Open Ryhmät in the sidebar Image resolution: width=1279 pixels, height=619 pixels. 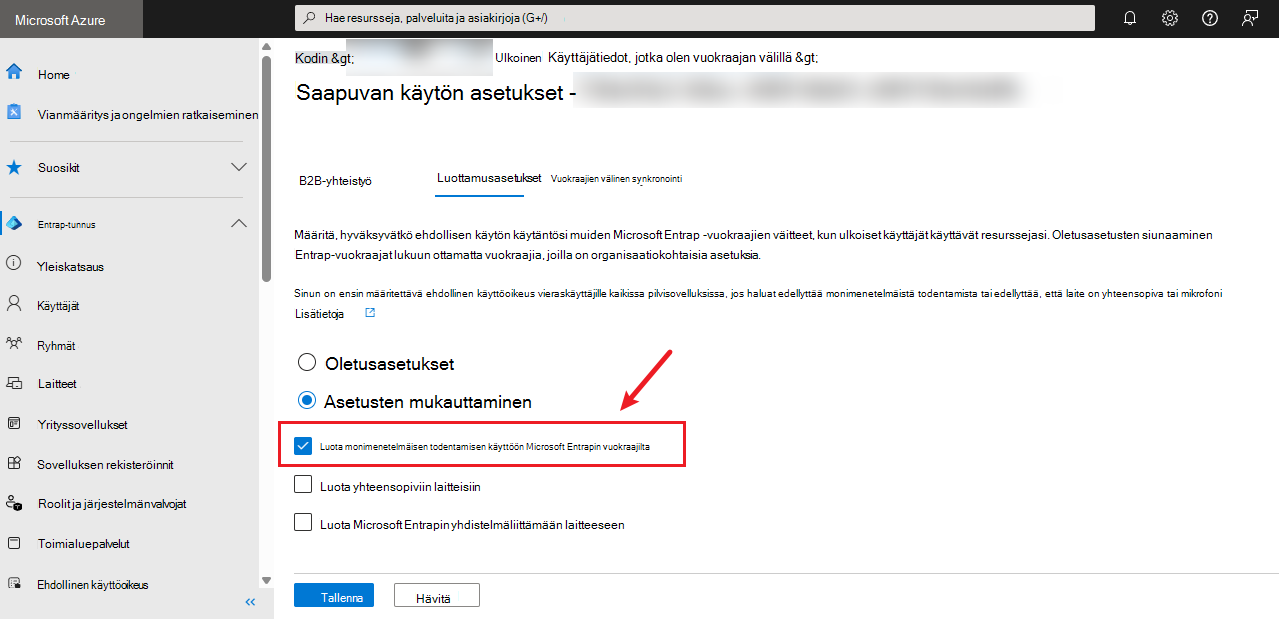[x=56, y=345]
